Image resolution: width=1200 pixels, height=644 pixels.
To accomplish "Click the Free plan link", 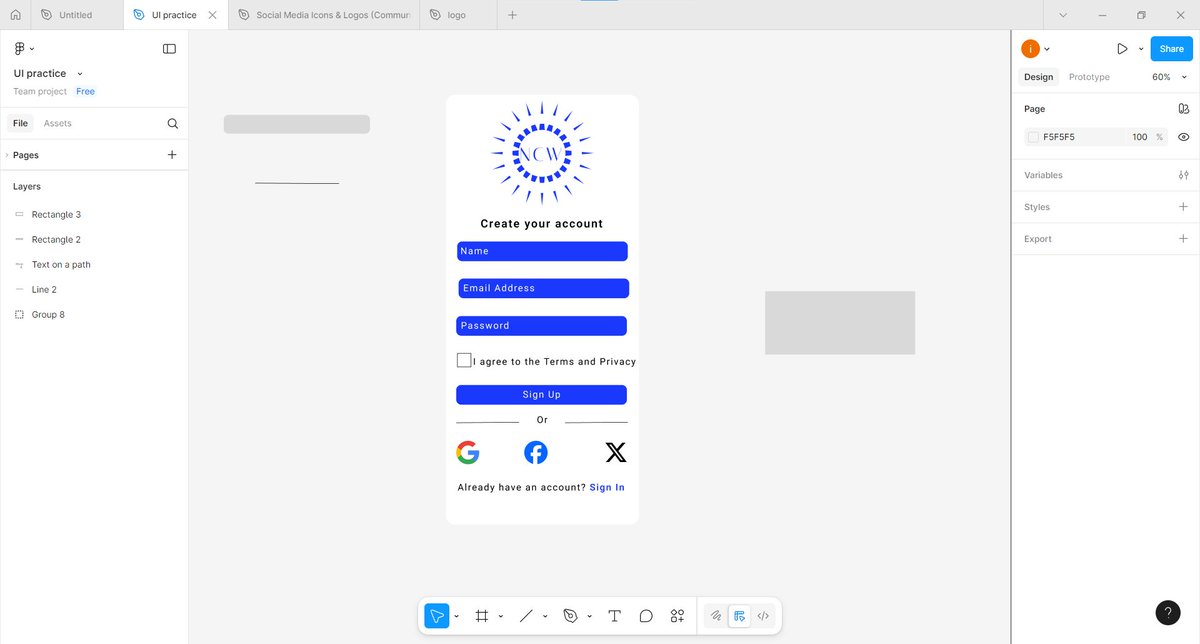I will pos(86,91).
